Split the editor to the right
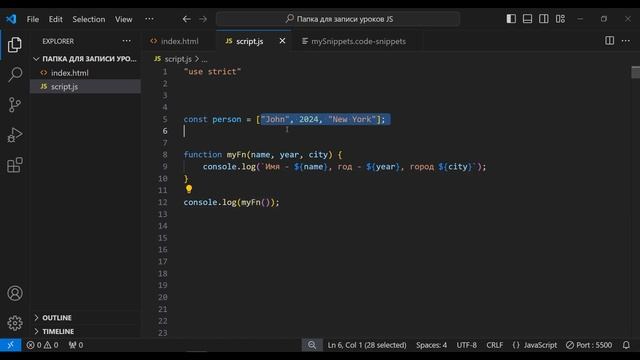Screen dimensions: 640x360 pos(609,40)
